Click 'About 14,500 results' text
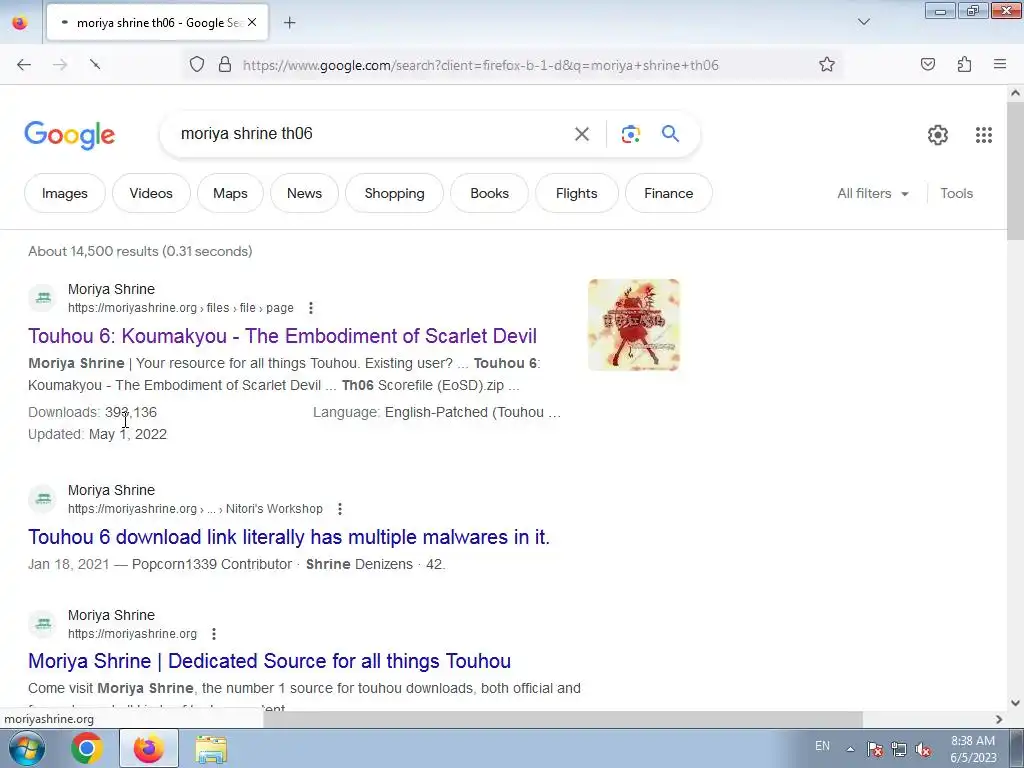 pos(140,251)
